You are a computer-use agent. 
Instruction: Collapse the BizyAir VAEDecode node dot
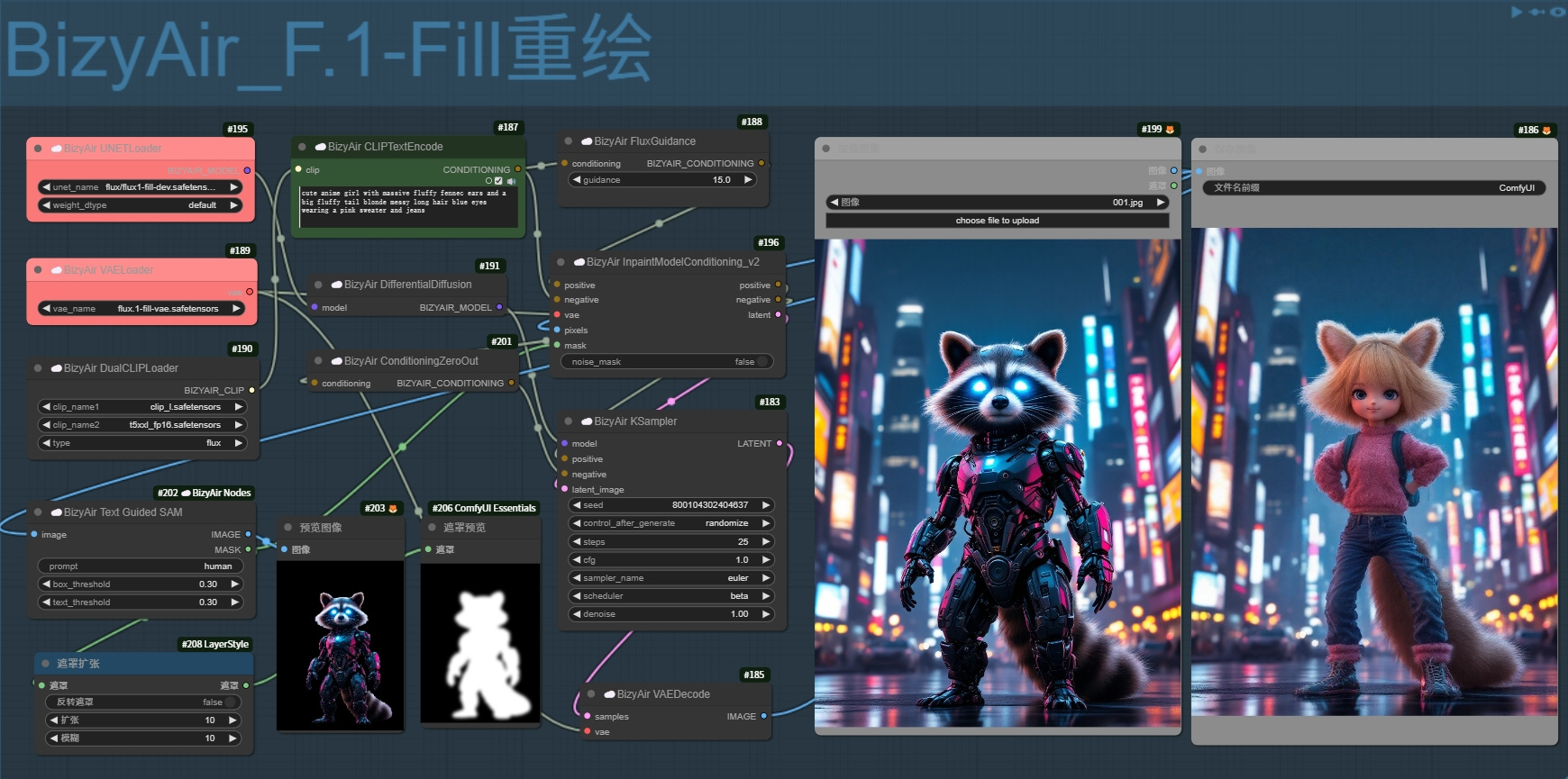click(591, 694)
